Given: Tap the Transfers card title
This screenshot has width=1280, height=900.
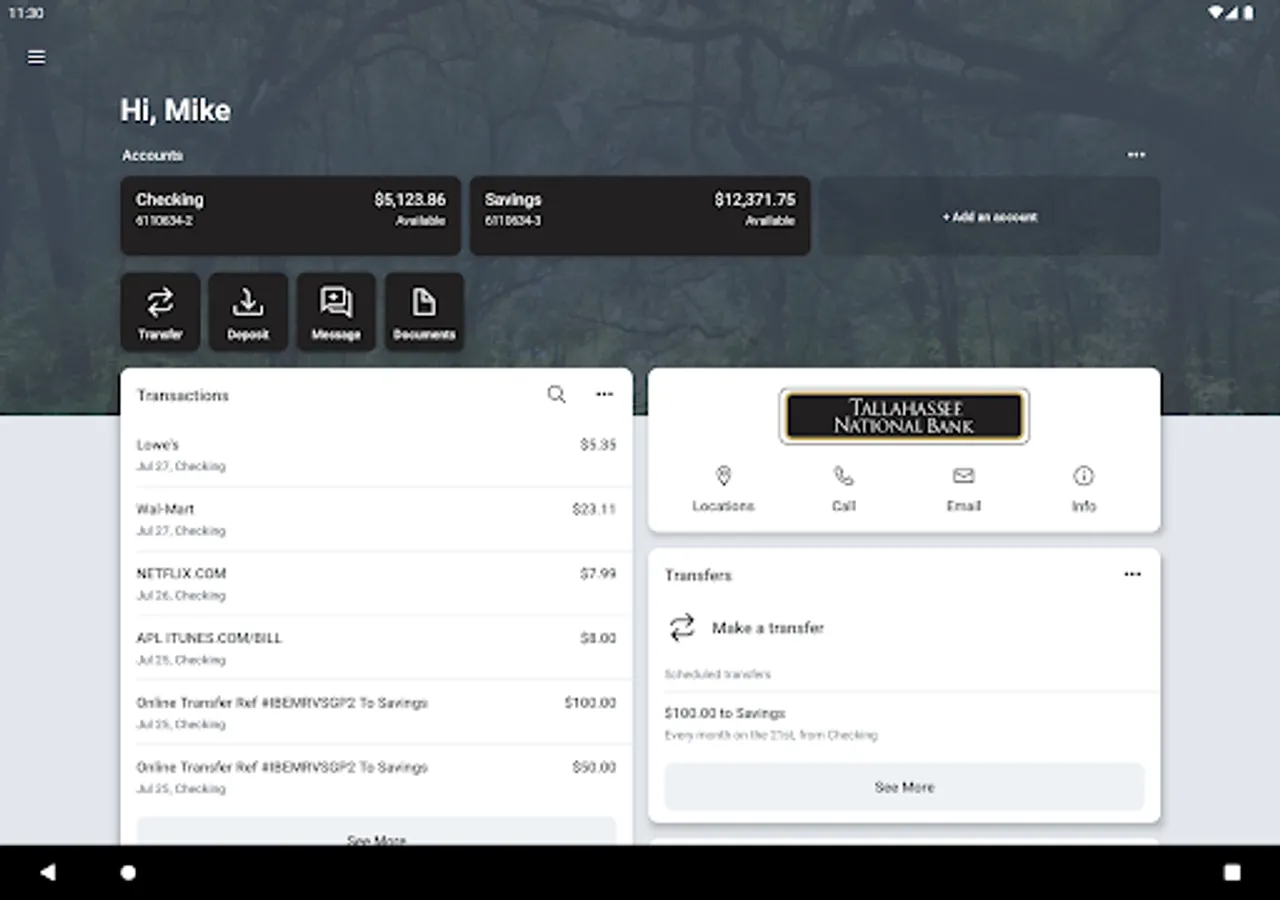Looking at the screenshot, I should tap(698, 575).
